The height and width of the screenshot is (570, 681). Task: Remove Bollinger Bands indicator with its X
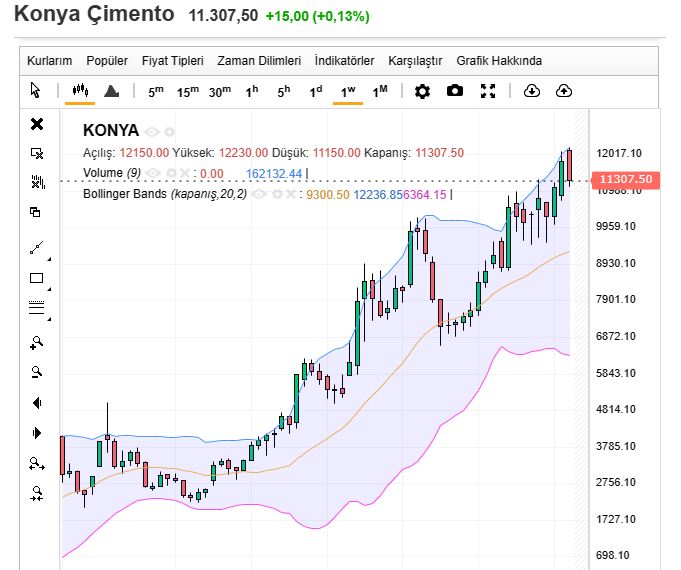290,194
